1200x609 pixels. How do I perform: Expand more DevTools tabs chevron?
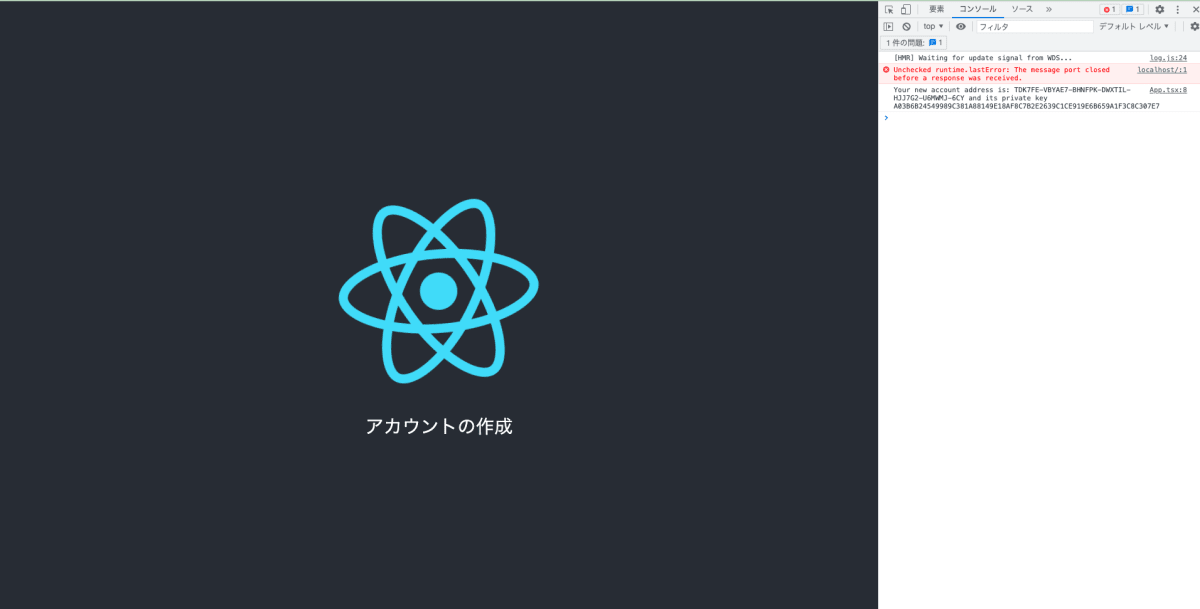coord(1049,9)
